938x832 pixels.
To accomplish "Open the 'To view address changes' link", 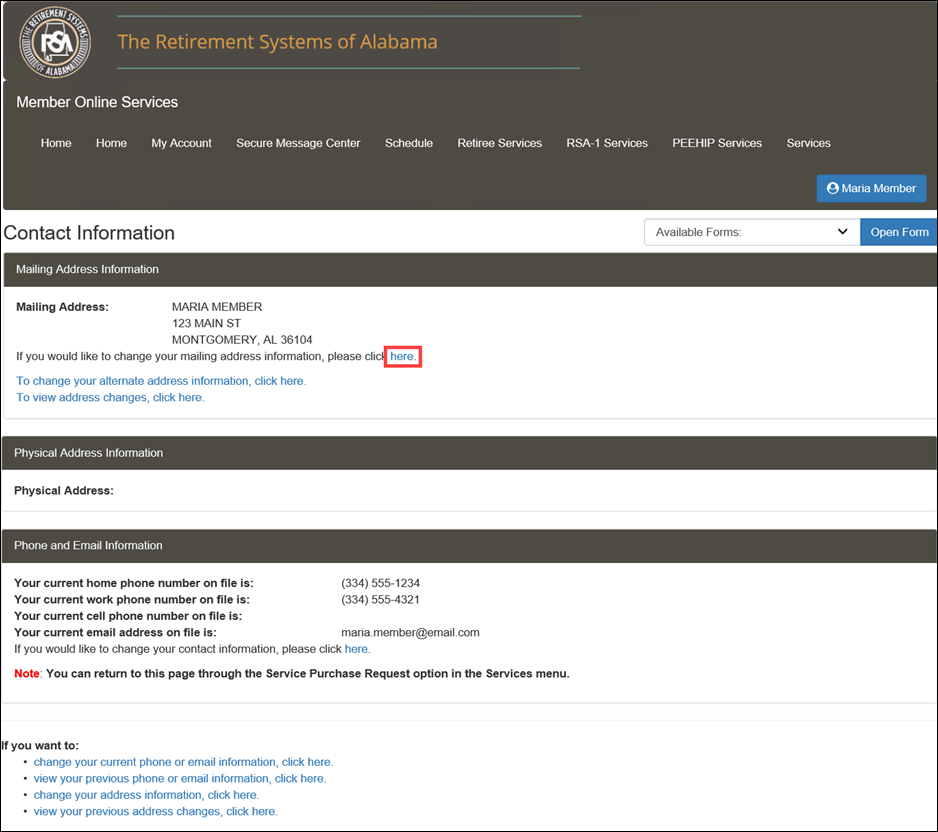I will click(x=110, y=398).
